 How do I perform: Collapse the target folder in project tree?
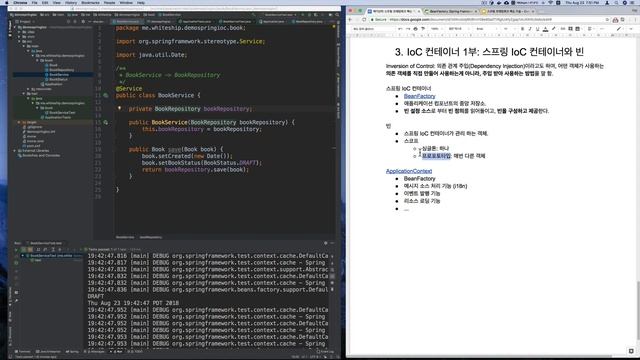(x=19, y=122)
